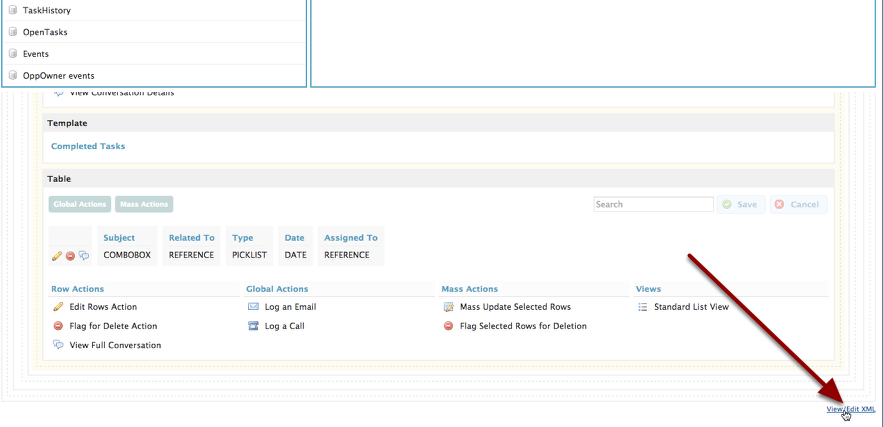Select OpenTasks in the list
883x427 pixels.
click(45, 32)
